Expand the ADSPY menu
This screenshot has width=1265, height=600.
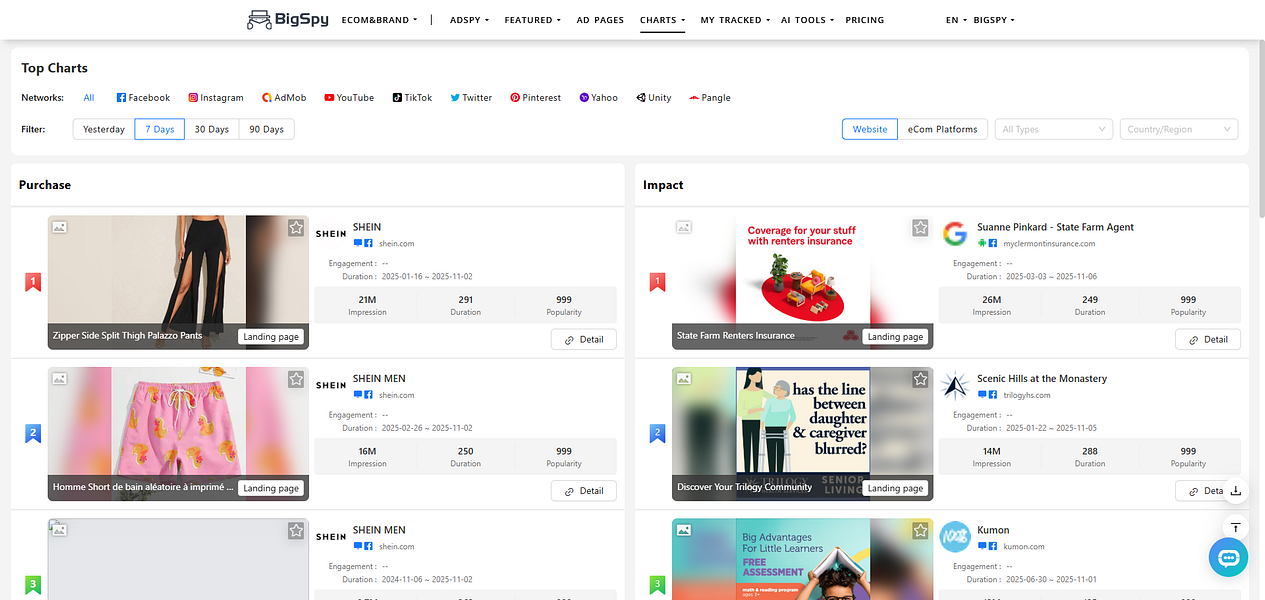(469, 20)
